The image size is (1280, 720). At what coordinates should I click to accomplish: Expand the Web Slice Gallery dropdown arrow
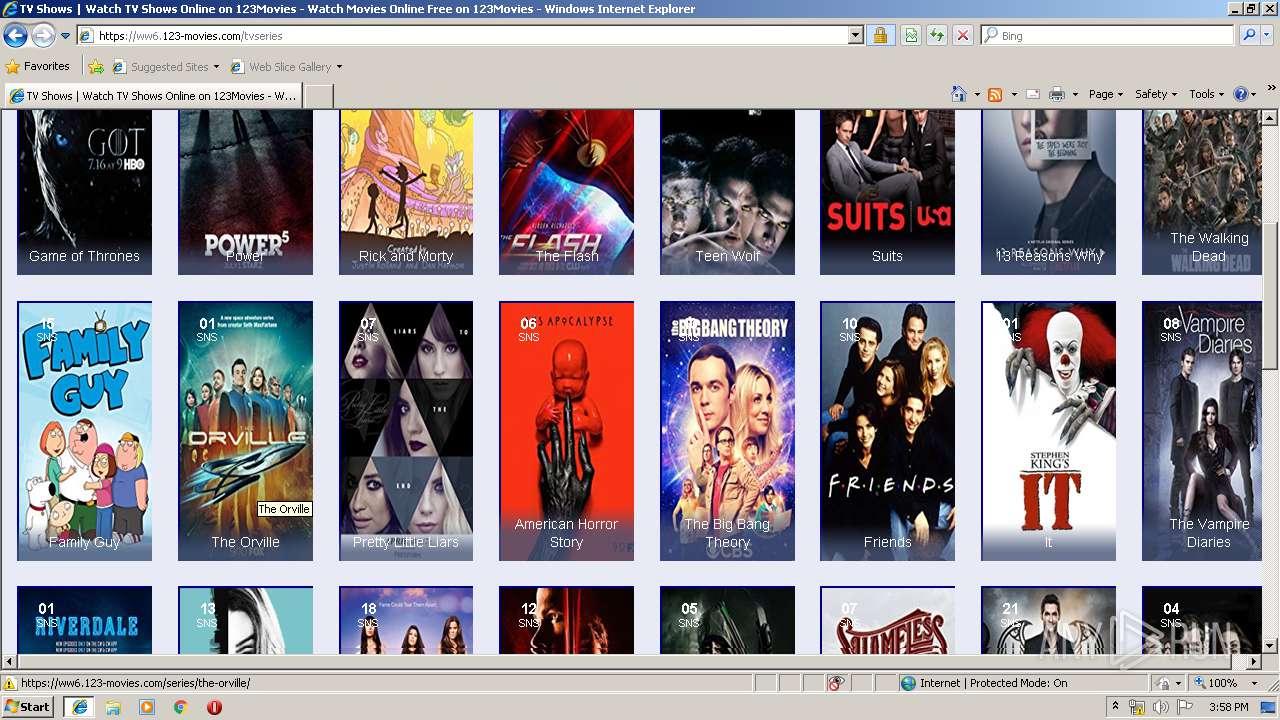click(339, 67)
